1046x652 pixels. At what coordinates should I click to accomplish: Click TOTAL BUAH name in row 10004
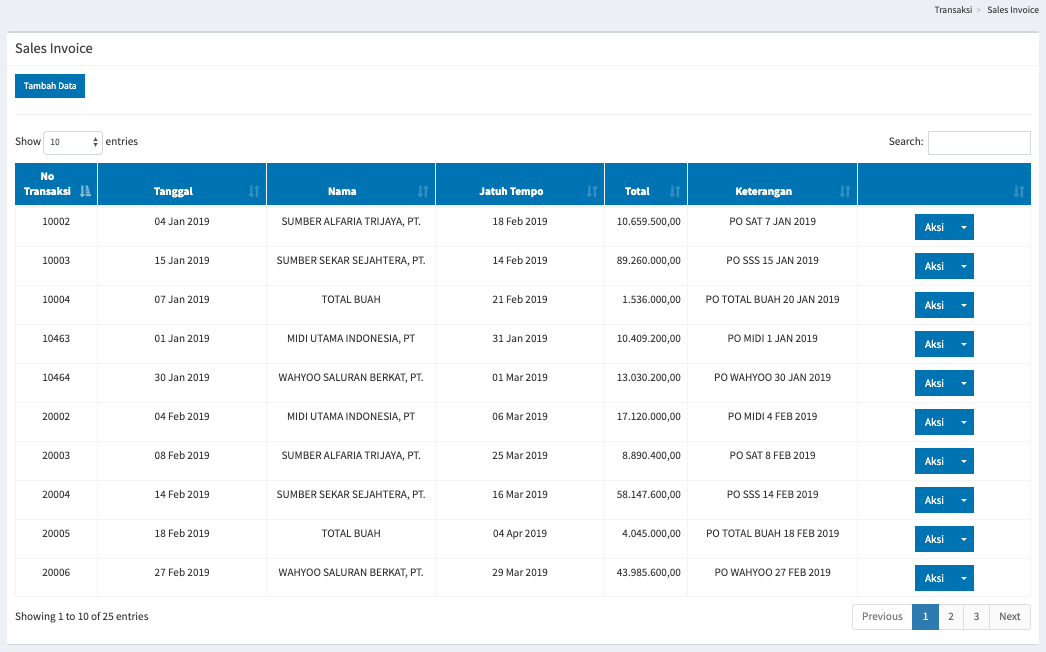(351, 300)
